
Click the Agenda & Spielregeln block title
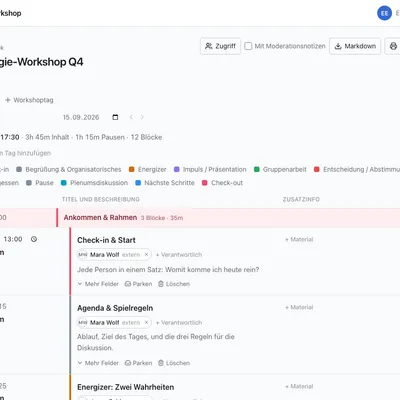pyautogui.click(x=115, y=308)
